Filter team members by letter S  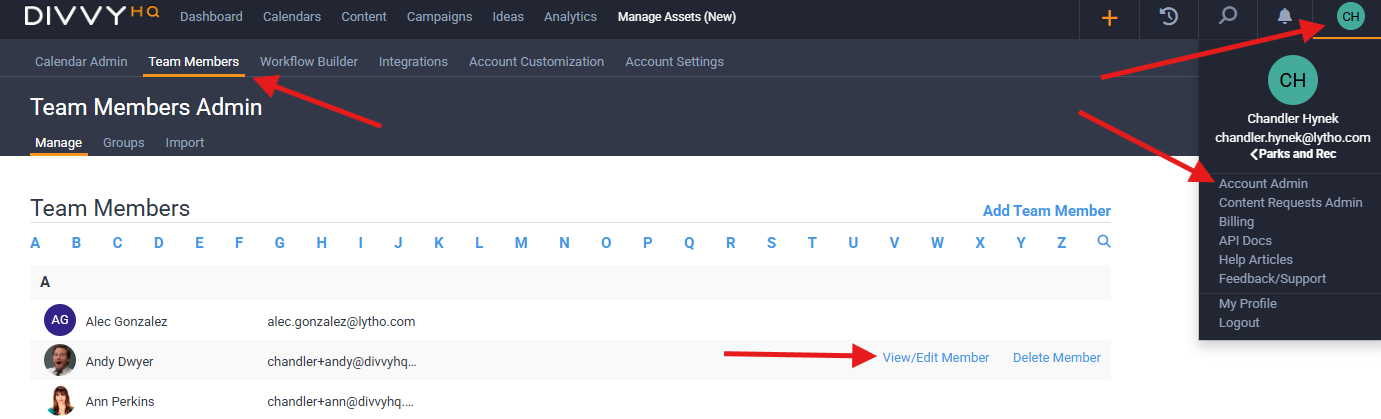pyautogui.click(x=771, y=242)
